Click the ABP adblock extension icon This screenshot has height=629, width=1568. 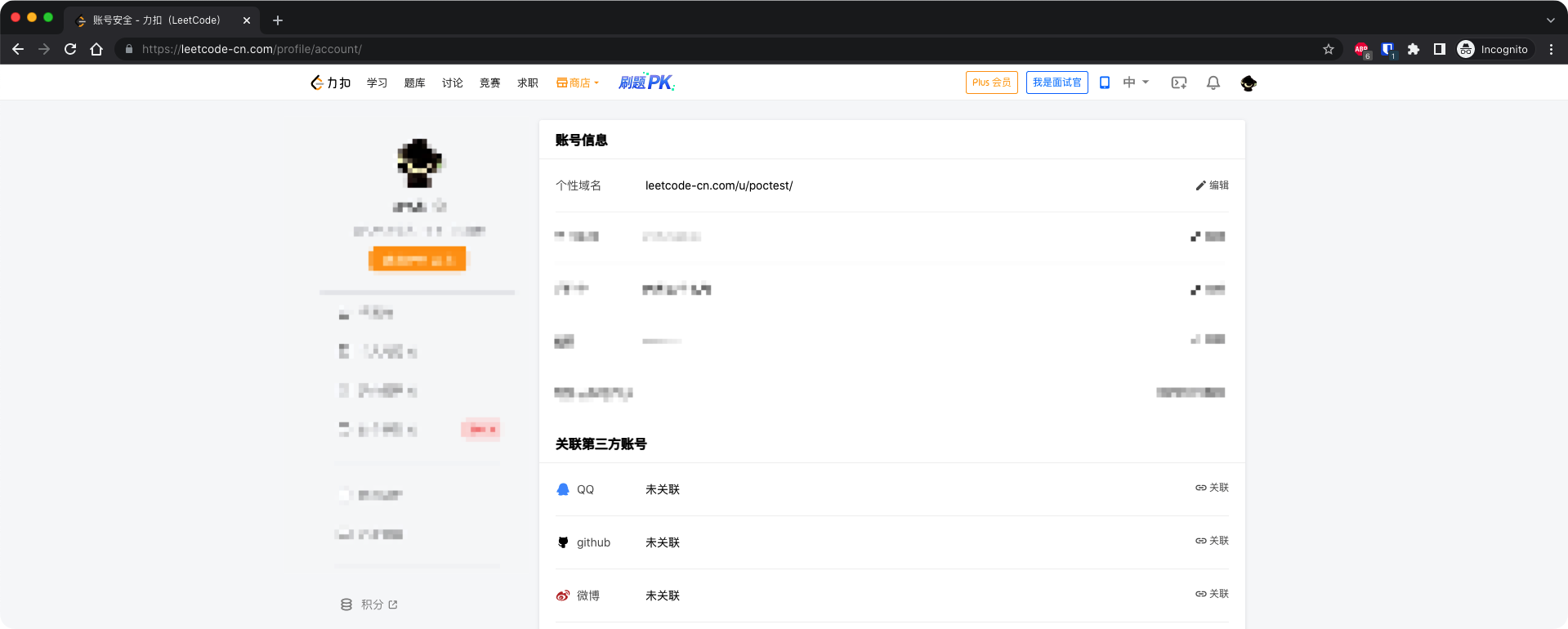pos(1361,50)
